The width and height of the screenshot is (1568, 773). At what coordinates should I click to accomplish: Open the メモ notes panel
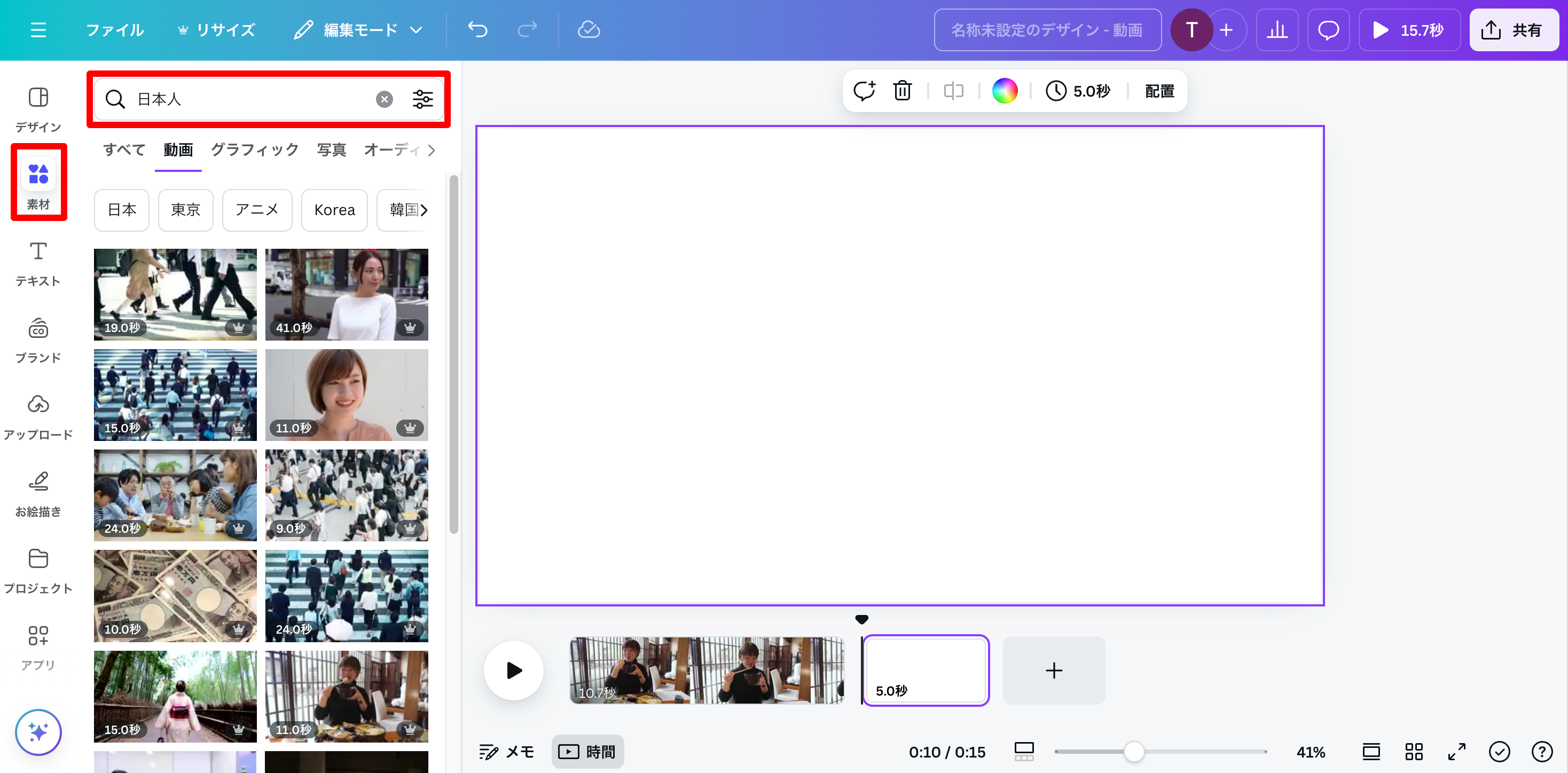pyautogui.click(x=506, y=752)
